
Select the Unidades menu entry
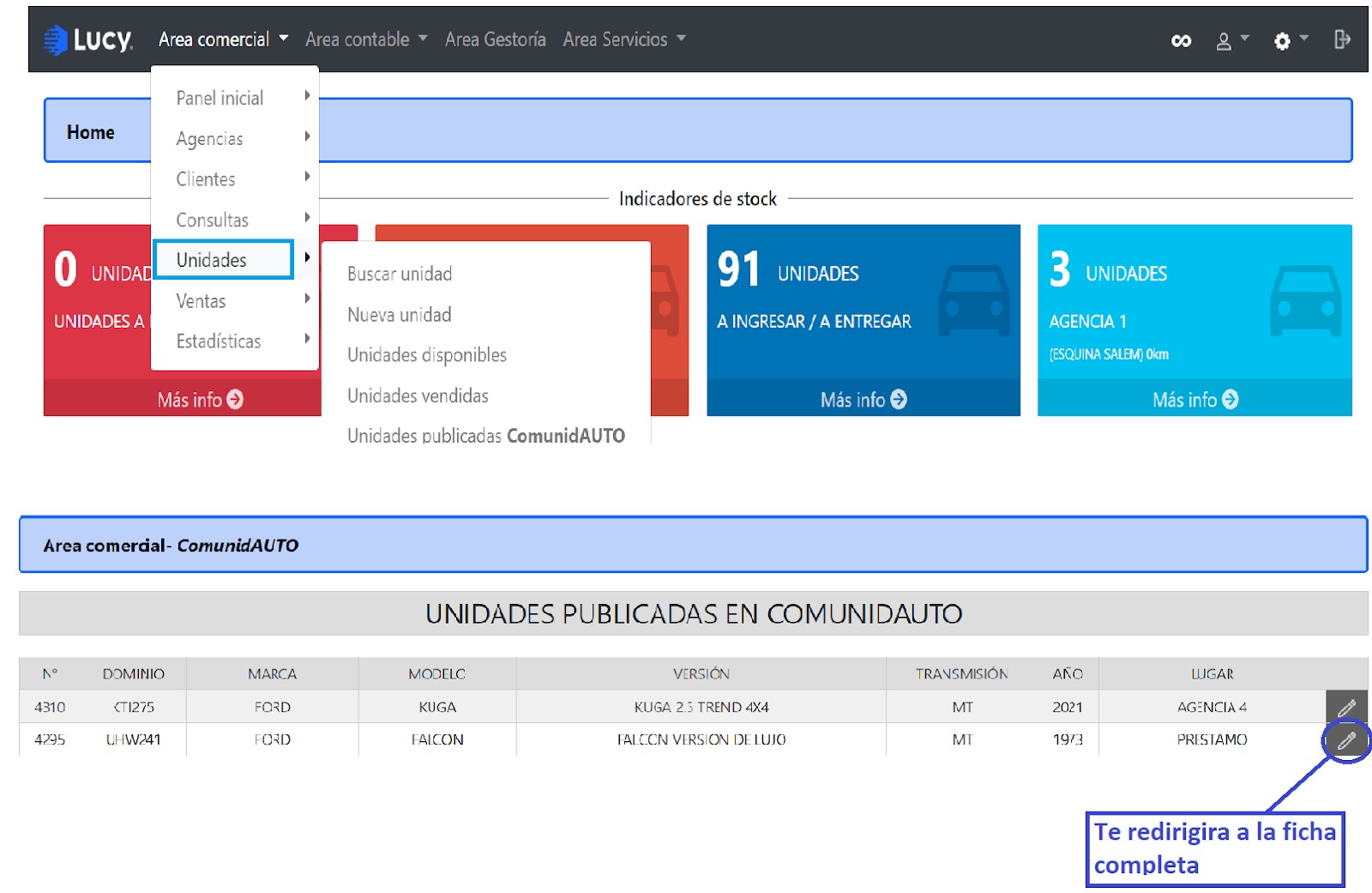pos(225,260)
